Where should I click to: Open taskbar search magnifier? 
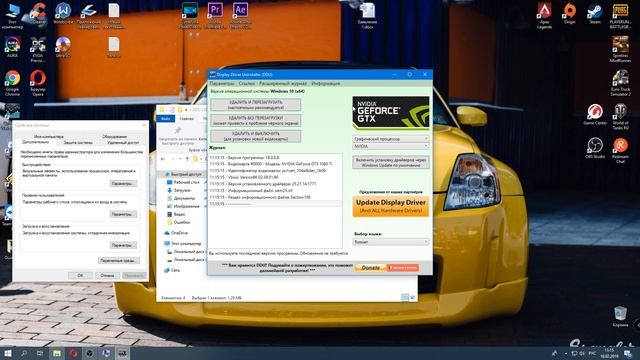(24, 353)
